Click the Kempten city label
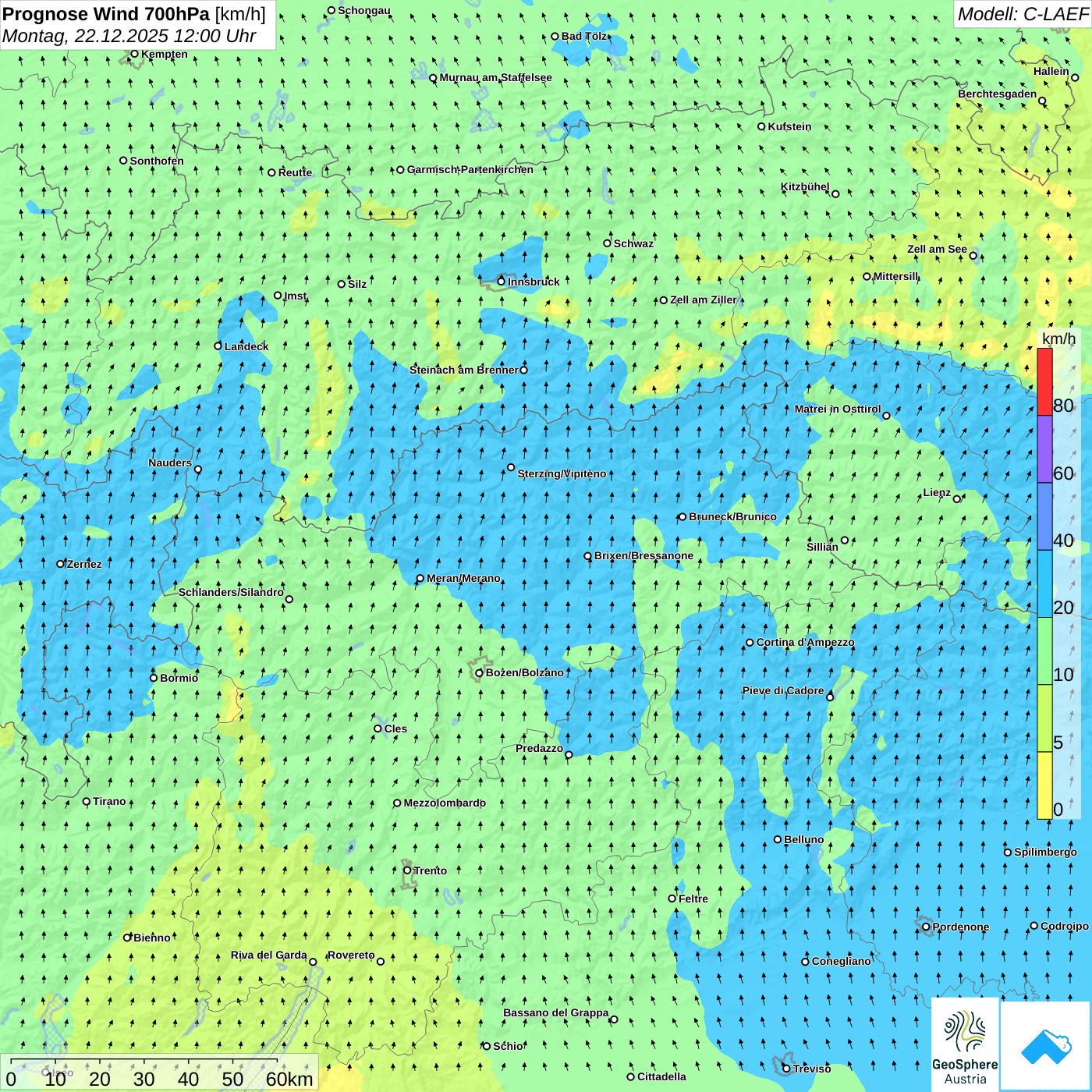This screenshot has width=1092, height=1092. pyautogui.click(x=164, y=54)
